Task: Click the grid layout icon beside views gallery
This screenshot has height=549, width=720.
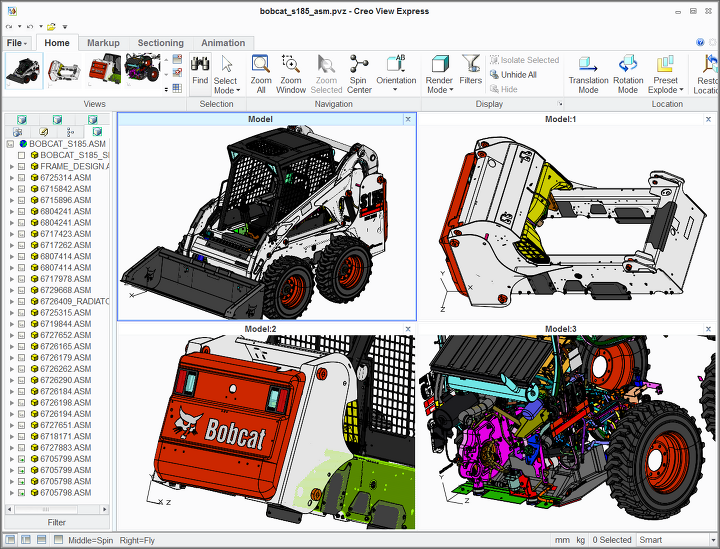Action: 177,88
